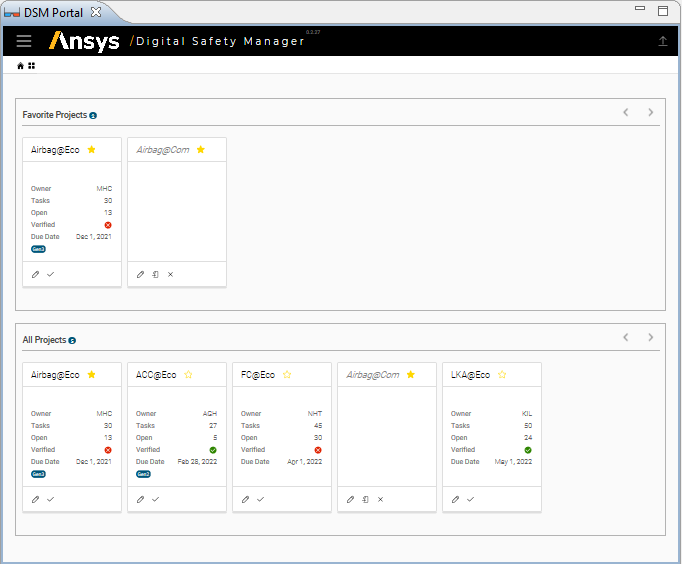Select the DSM Portal tab
682x564 pixels.
point(53,12)
